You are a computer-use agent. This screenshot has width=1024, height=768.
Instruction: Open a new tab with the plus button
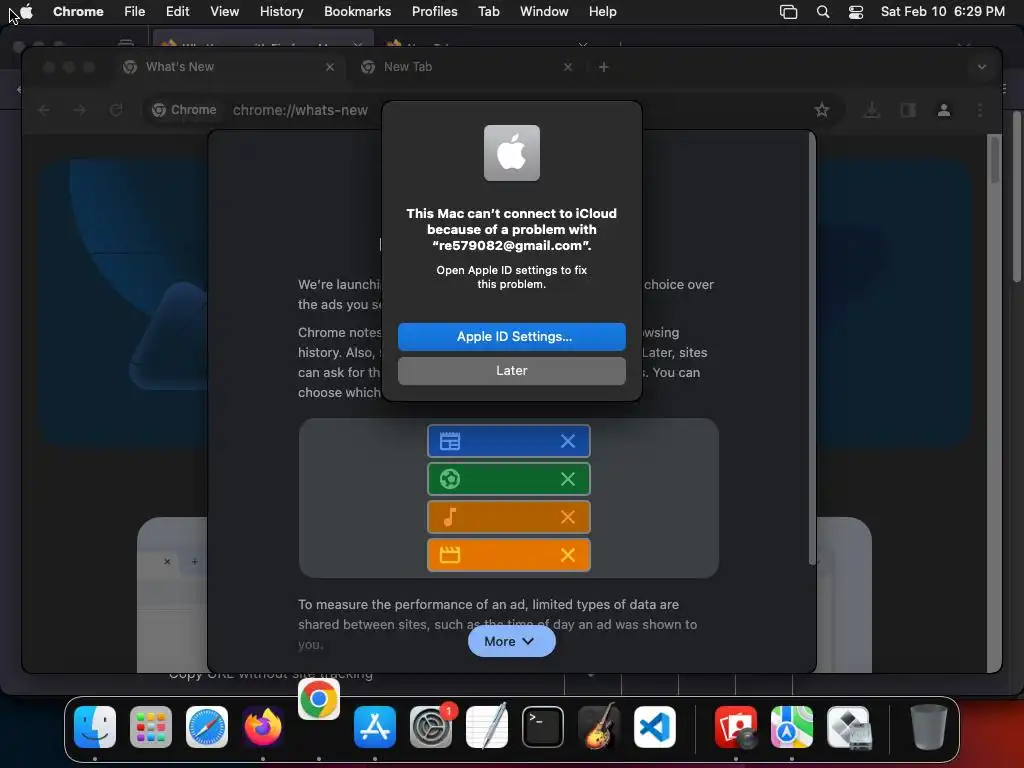click(x=603, y=67)
